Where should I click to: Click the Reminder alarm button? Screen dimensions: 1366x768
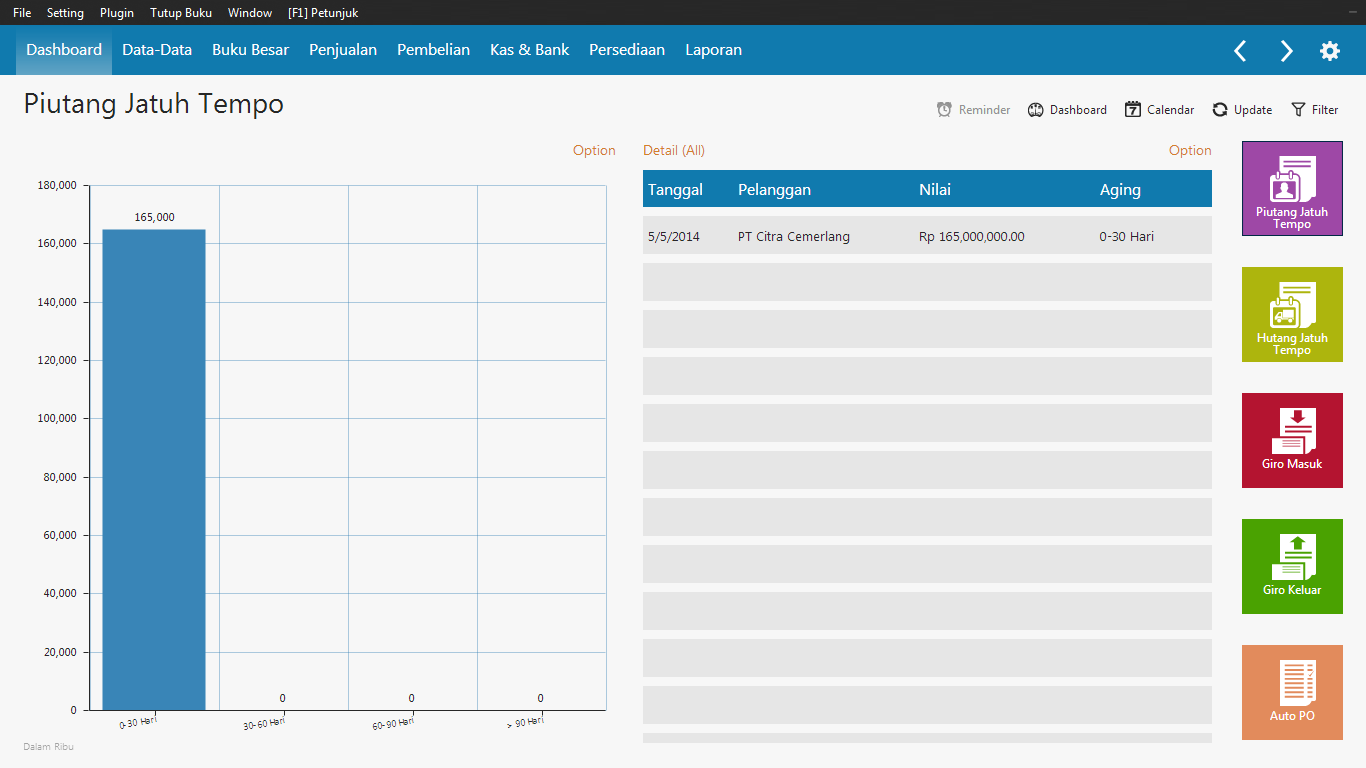tap(973, 110)
